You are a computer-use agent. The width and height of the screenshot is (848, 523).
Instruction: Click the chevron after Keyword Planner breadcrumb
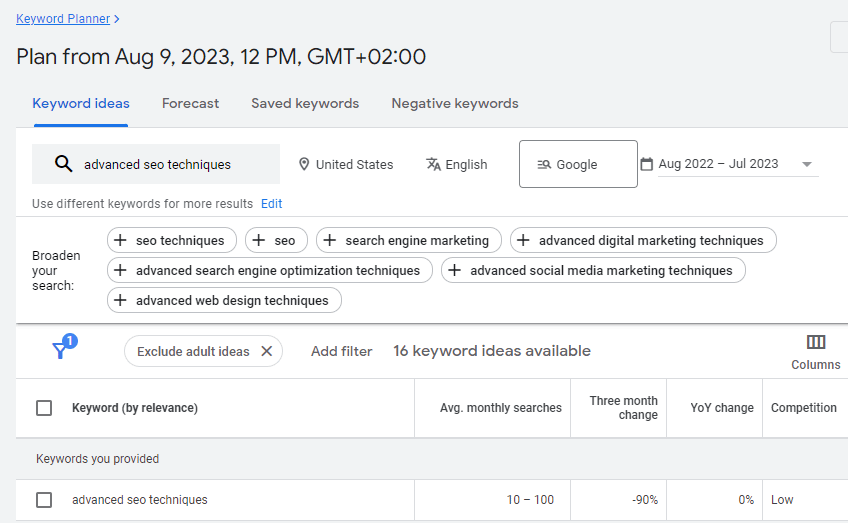(117, 19)
